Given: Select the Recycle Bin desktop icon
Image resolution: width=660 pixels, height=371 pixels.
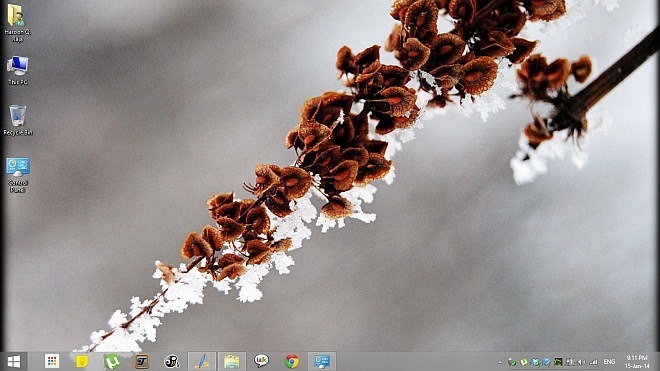Looking at the screenshot, I should (18, 120).
